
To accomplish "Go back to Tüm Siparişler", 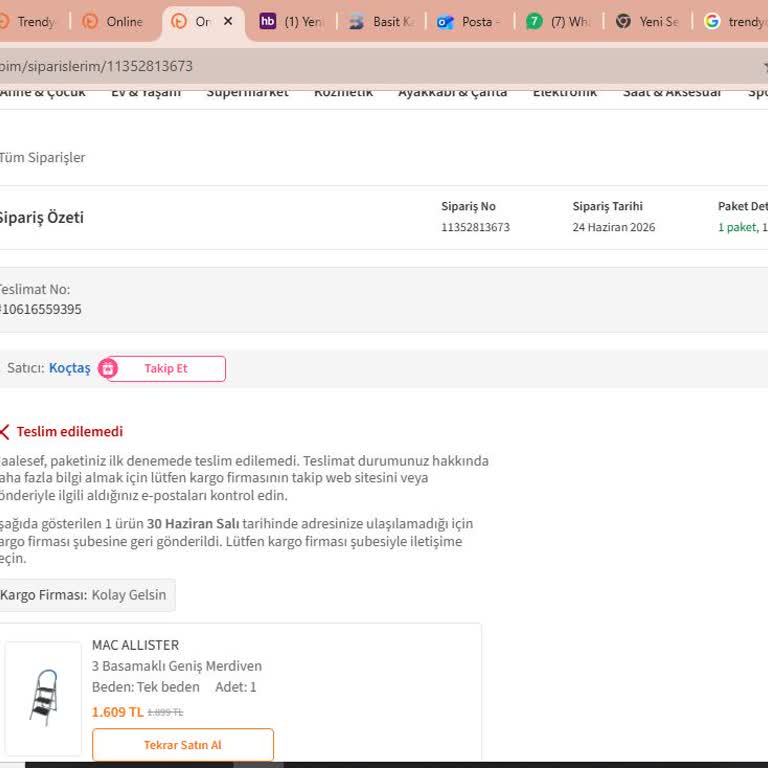I will 43,158.
